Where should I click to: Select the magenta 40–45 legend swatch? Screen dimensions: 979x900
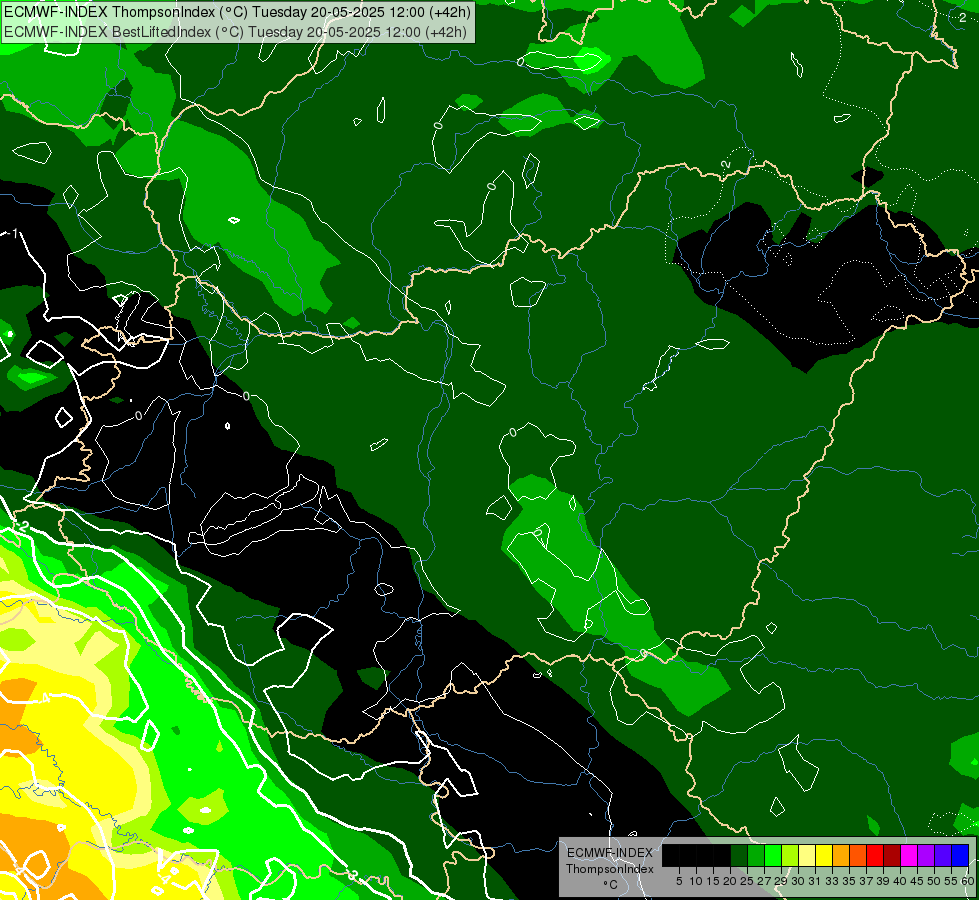909,855
